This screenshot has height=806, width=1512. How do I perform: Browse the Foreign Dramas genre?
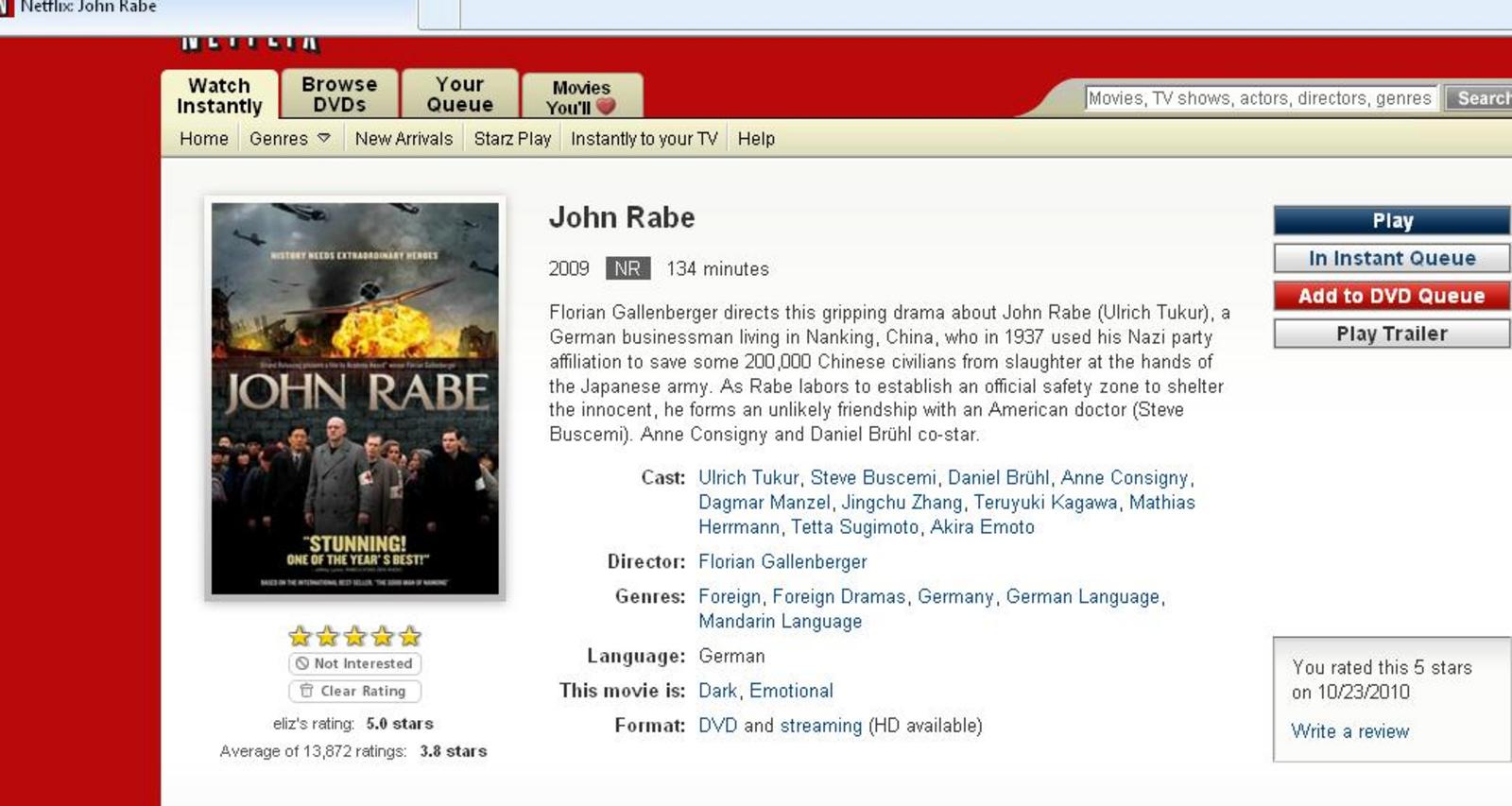click(x=839, y=597)
